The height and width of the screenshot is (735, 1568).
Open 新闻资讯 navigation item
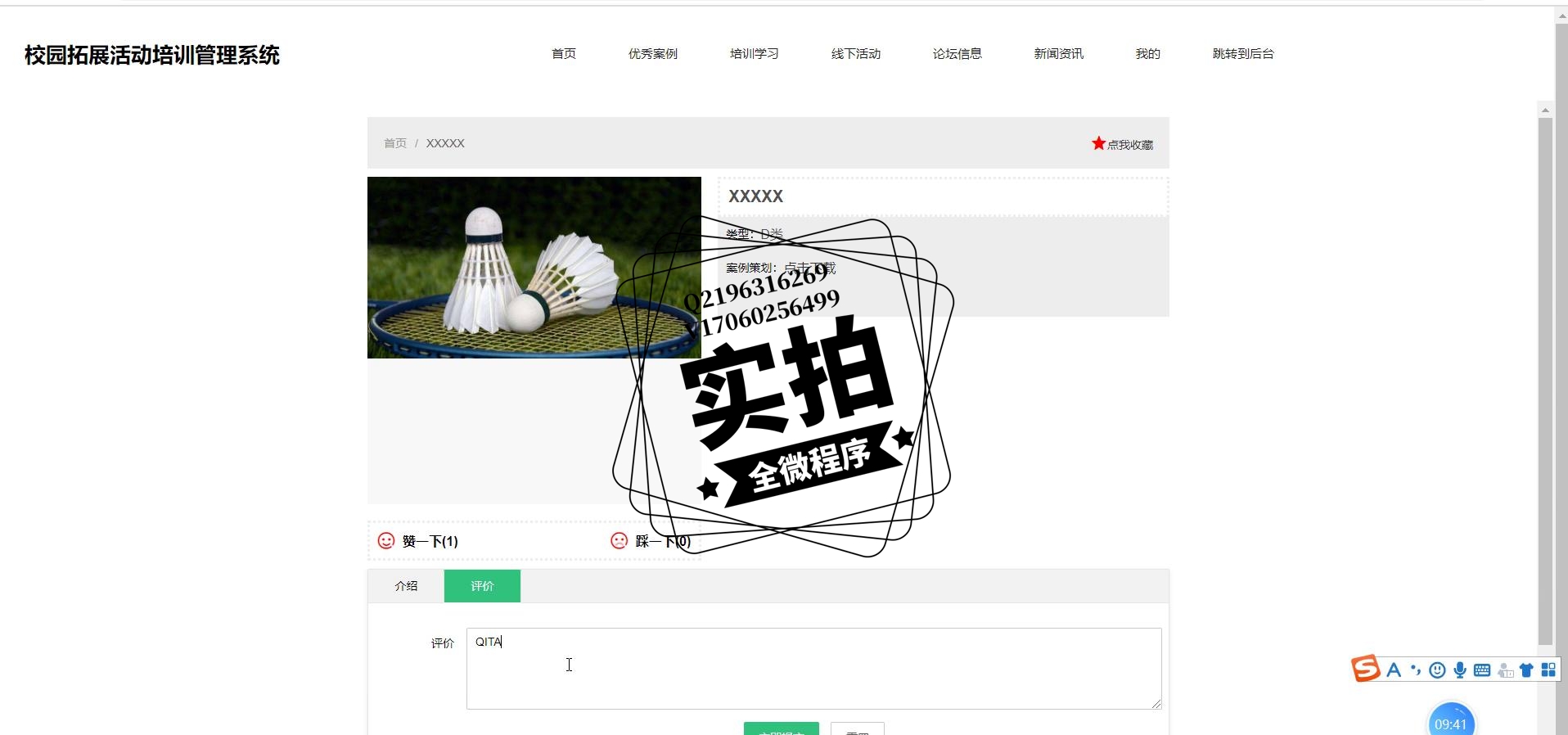[1059, 54]
